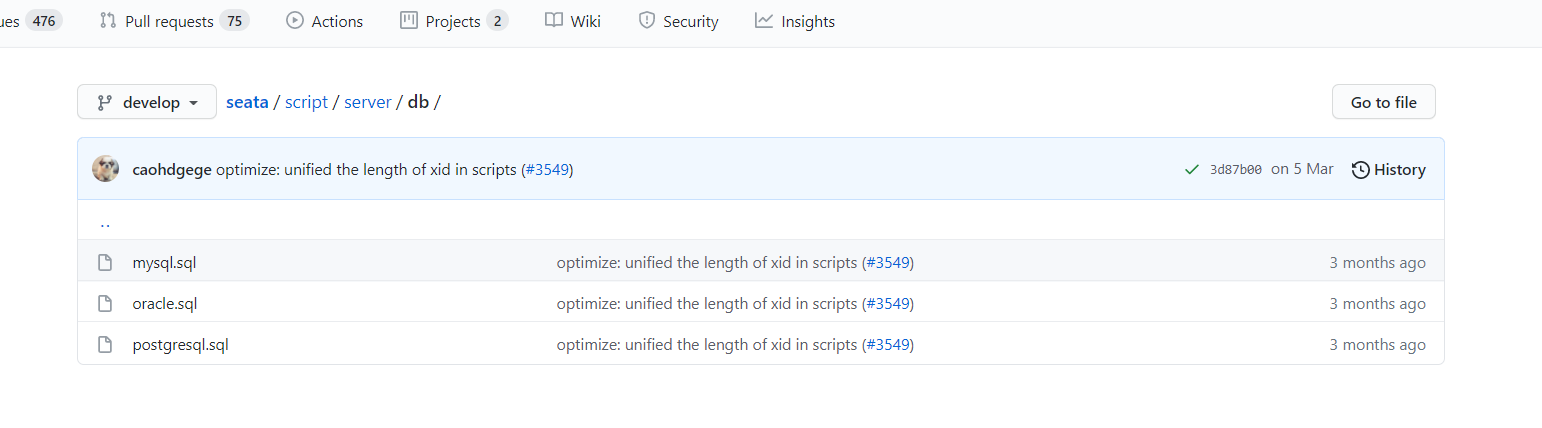Click the History clock icon
Viewport: 1542px width, 428px height.
coord(1360,170)
